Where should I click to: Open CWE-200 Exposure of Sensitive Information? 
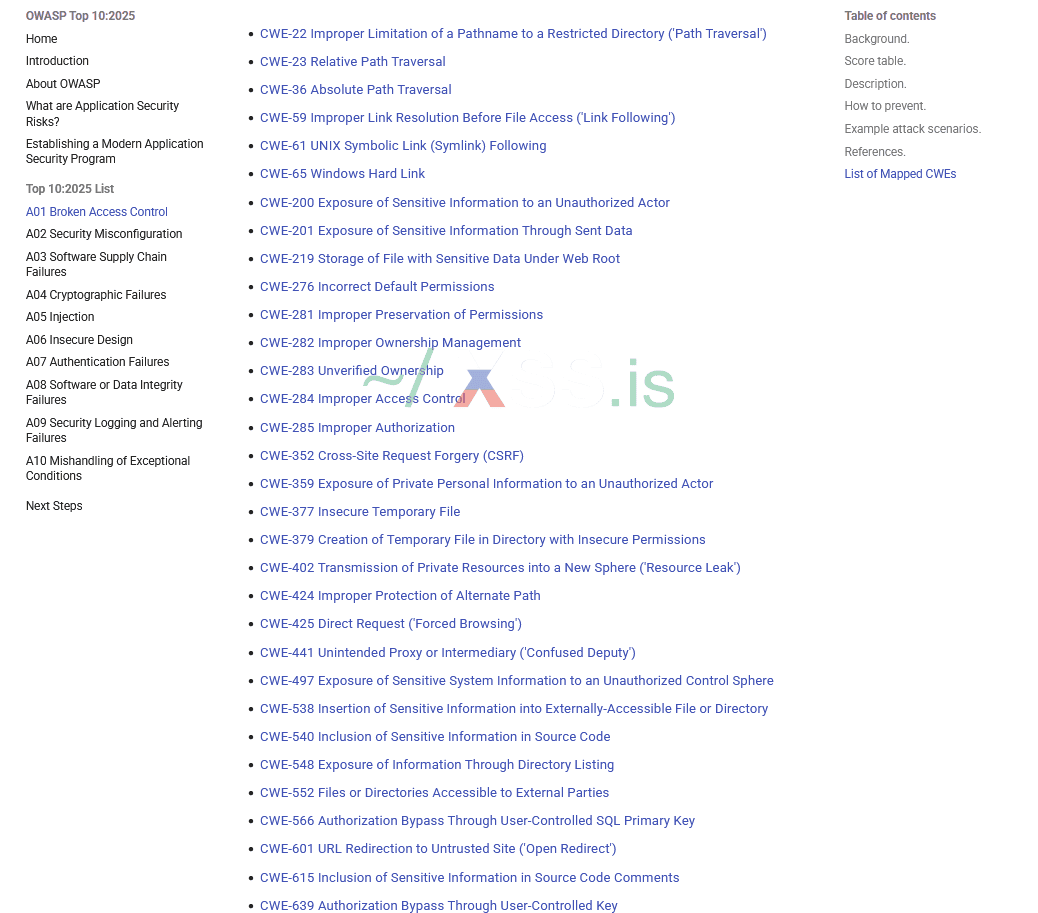[x=465, y=203]
